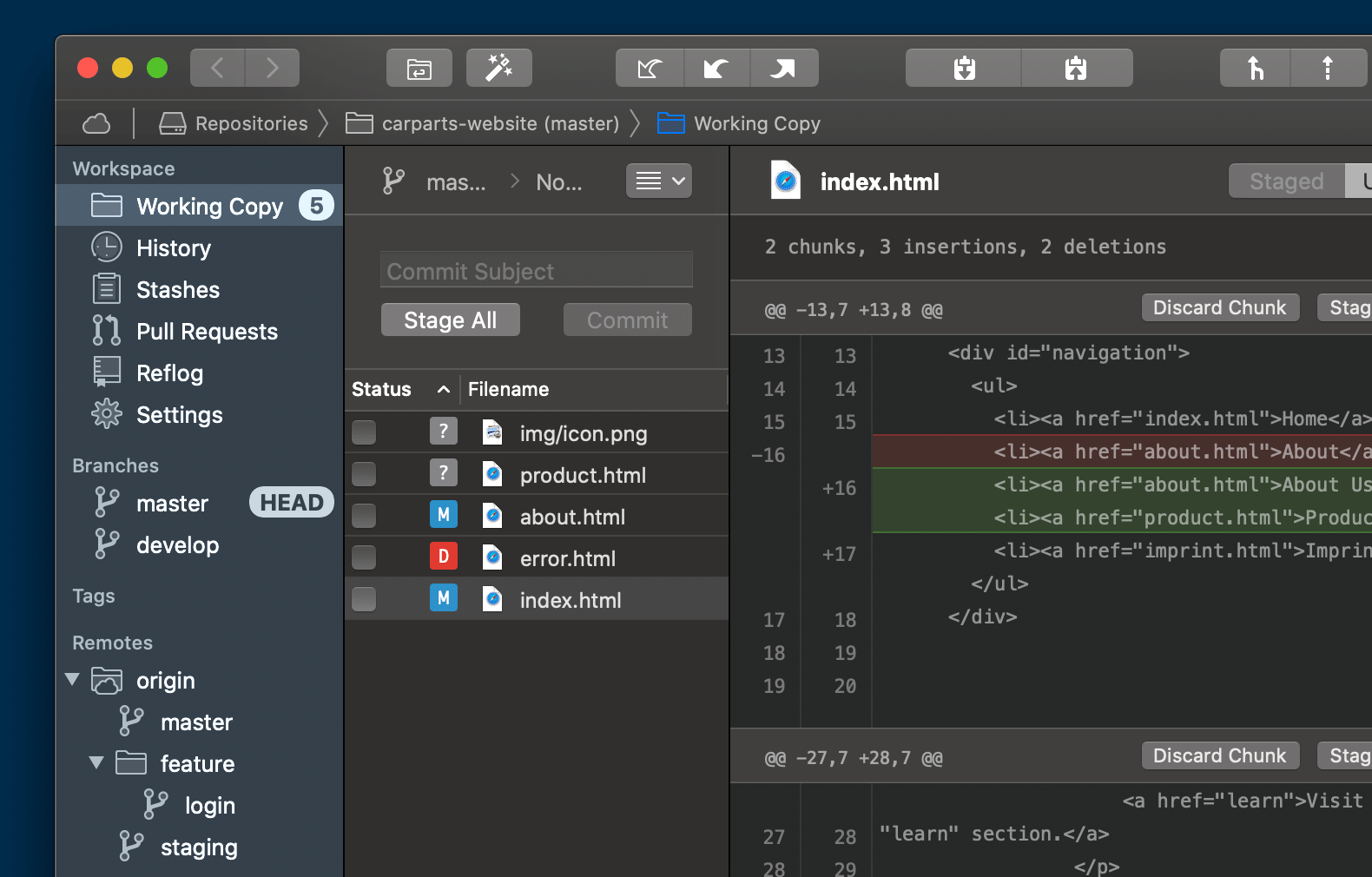This screenshot has height=877, width=1372.
Task: Click the cloud icon in the path bar
Action: [96, 124]
